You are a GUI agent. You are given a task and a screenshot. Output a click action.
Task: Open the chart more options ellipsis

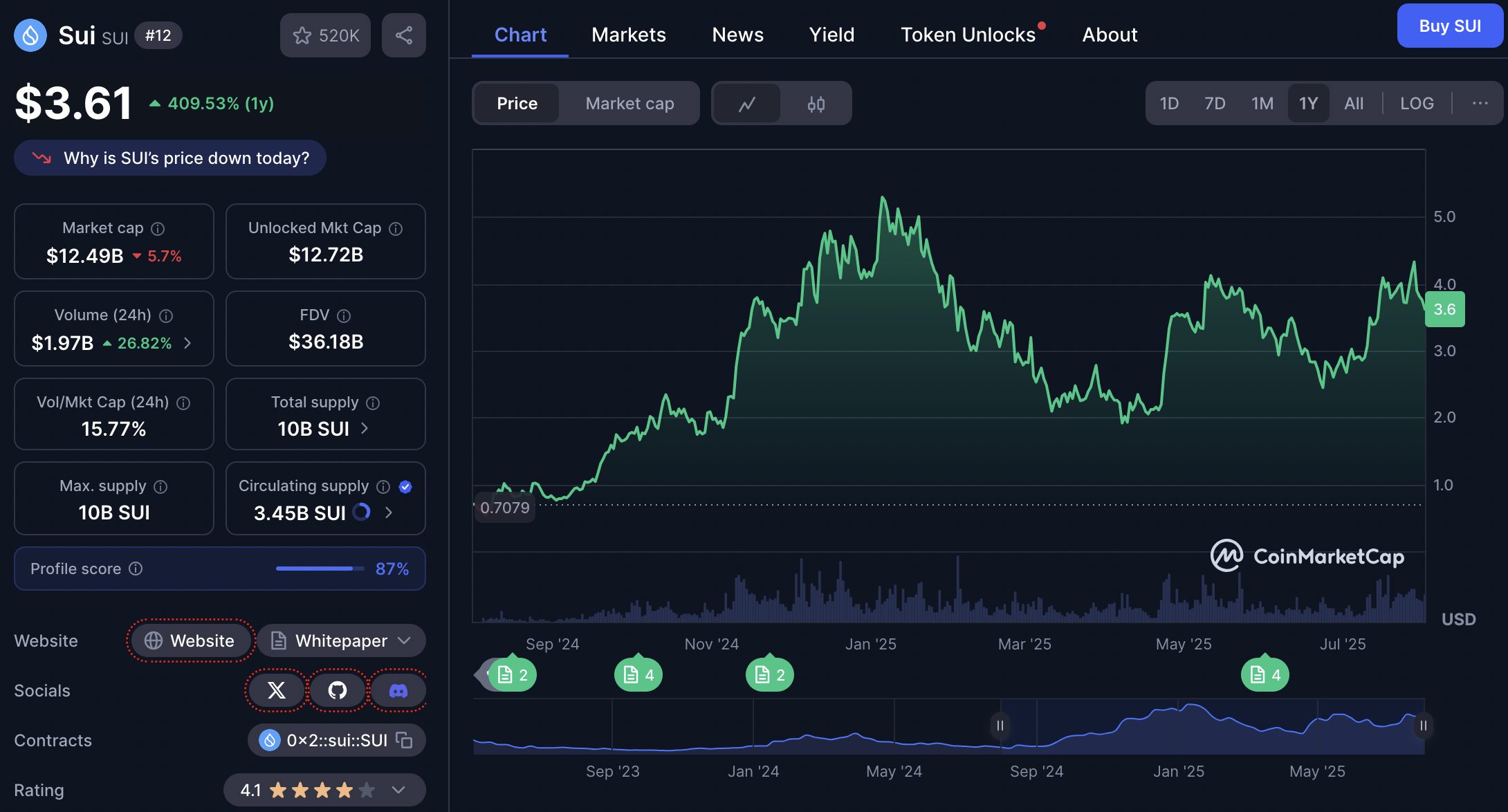click(1480, 103)
